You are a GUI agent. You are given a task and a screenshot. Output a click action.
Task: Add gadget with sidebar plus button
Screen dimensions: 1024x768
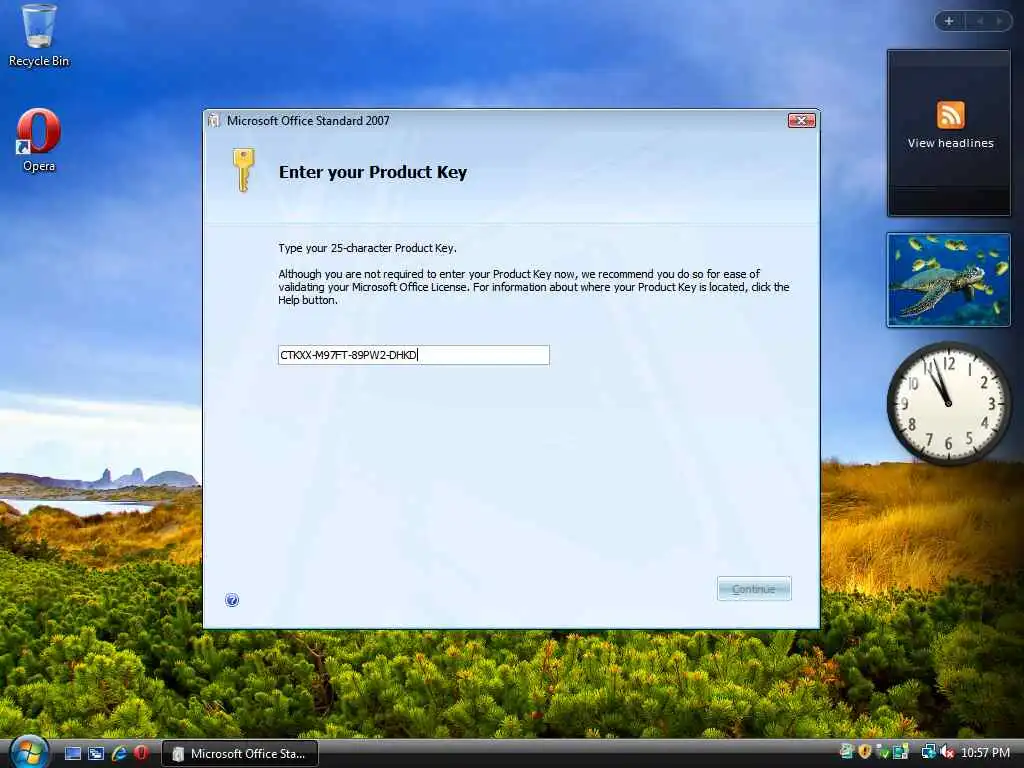(950, 21)
